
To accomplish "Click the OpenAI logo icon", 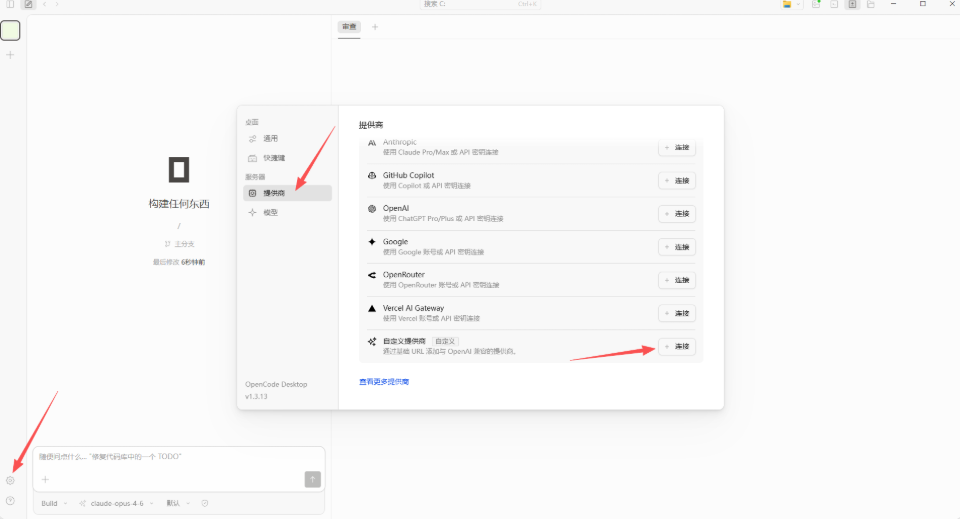I will tap(372, 209).
